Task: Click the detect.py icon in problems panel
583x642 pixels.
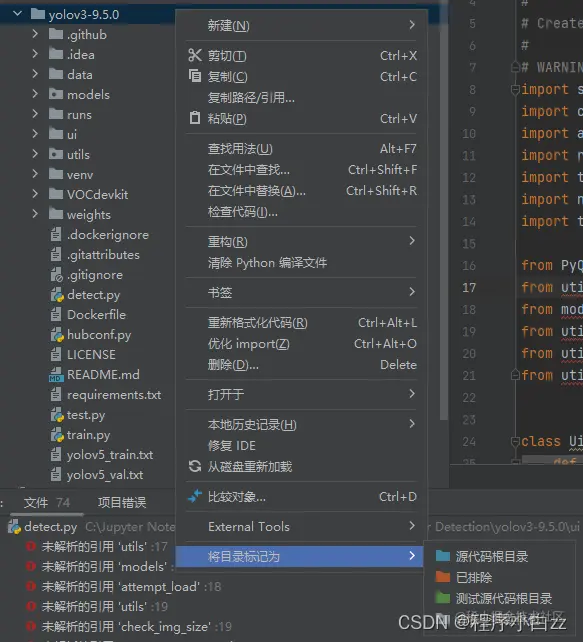Action: pos(14,527)
